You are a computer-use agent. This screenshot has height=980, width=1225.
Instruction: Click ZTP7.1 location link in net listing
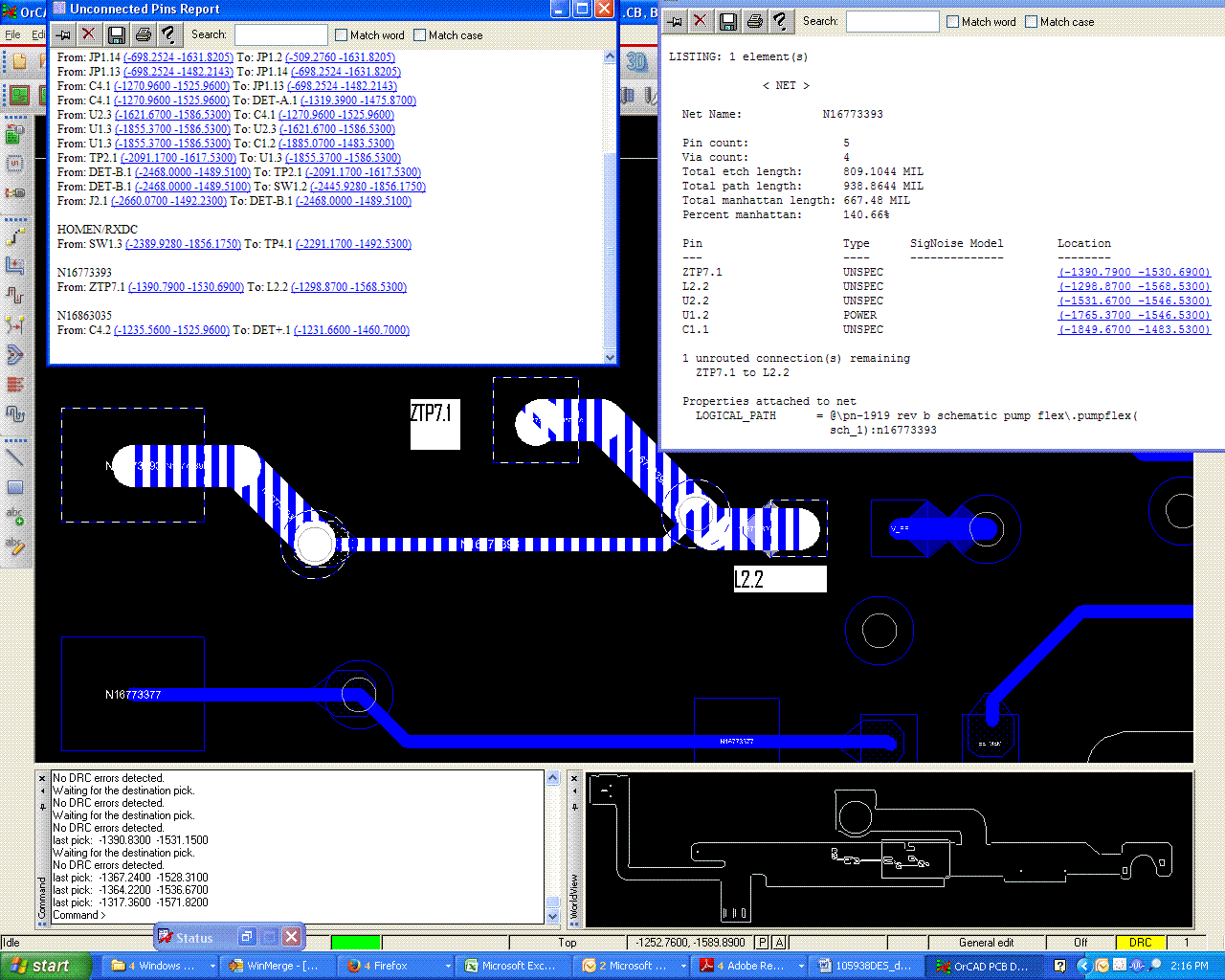[x=1133, y=272]
